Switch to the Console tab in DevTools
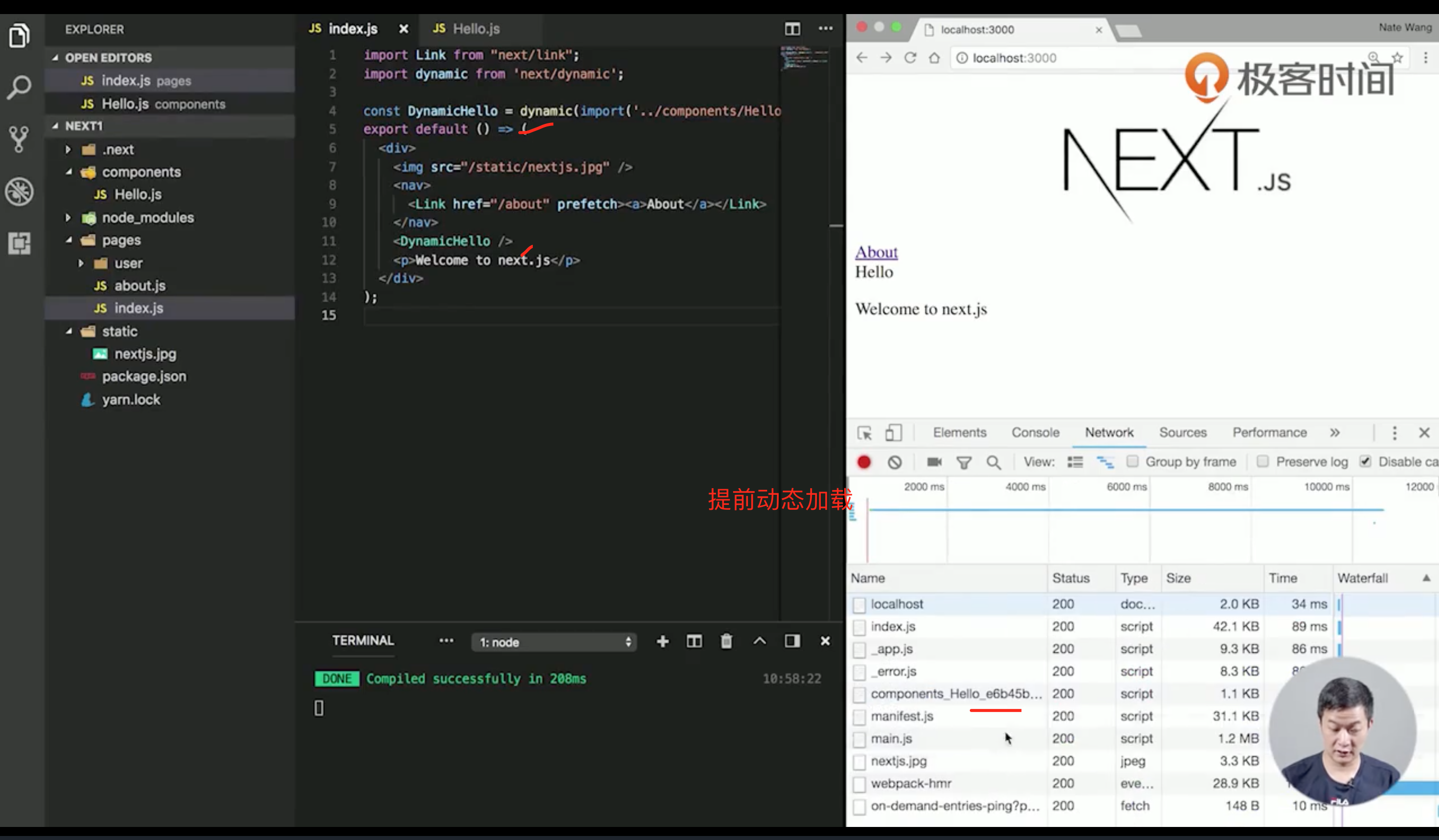This screenshot has height=840, width=1439. click(x=1035, y=433)
